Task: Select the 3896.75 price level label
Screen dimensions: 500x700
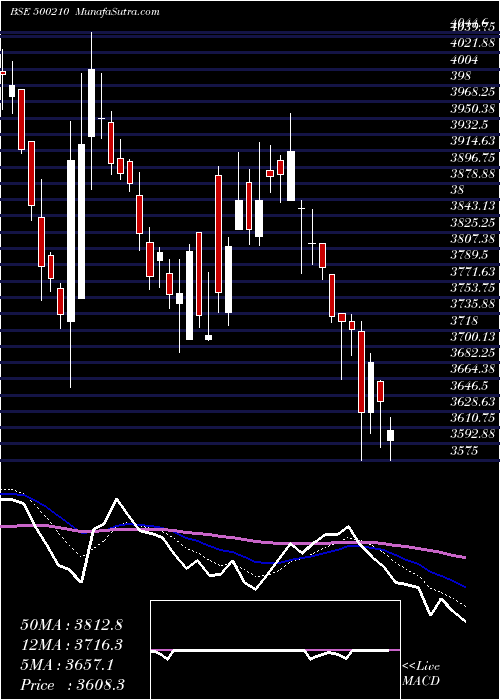Action: click(473, 158)
